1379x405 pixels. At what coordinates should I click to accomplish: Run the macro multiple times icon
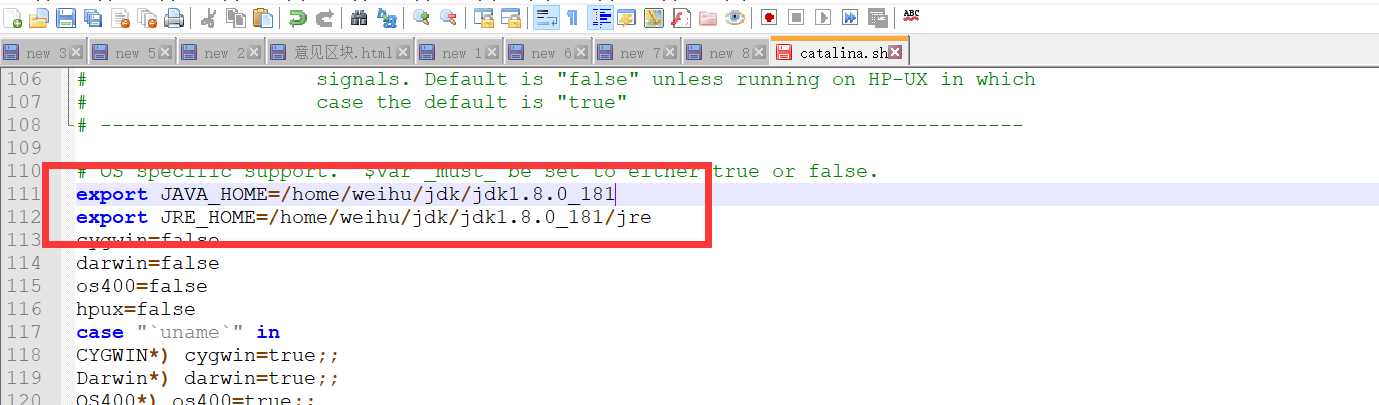click(850, 18)
